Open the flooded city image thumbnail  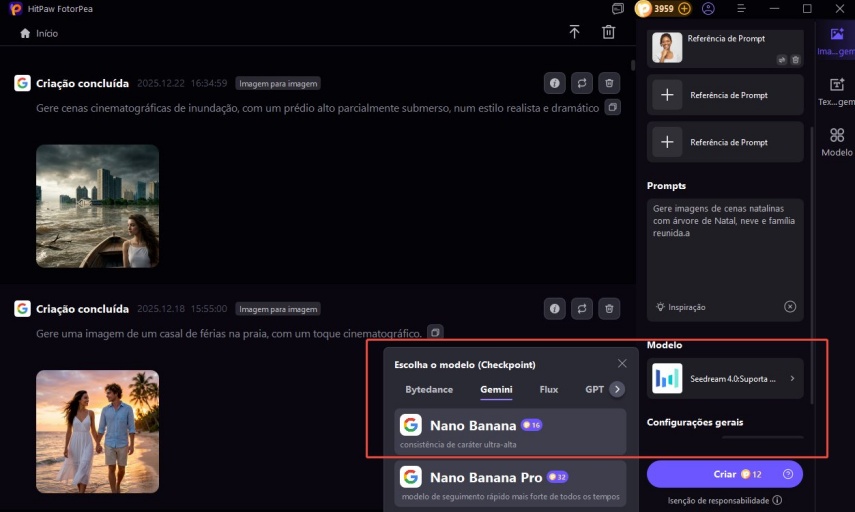pos(97,206)
